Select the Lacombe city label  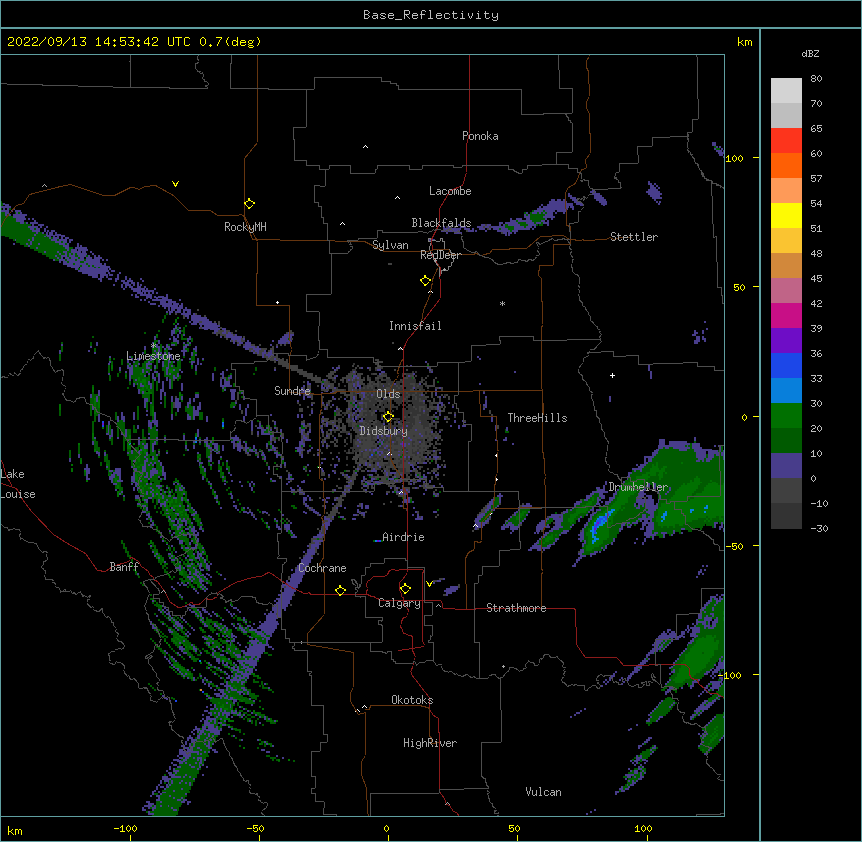pos(450,191)
